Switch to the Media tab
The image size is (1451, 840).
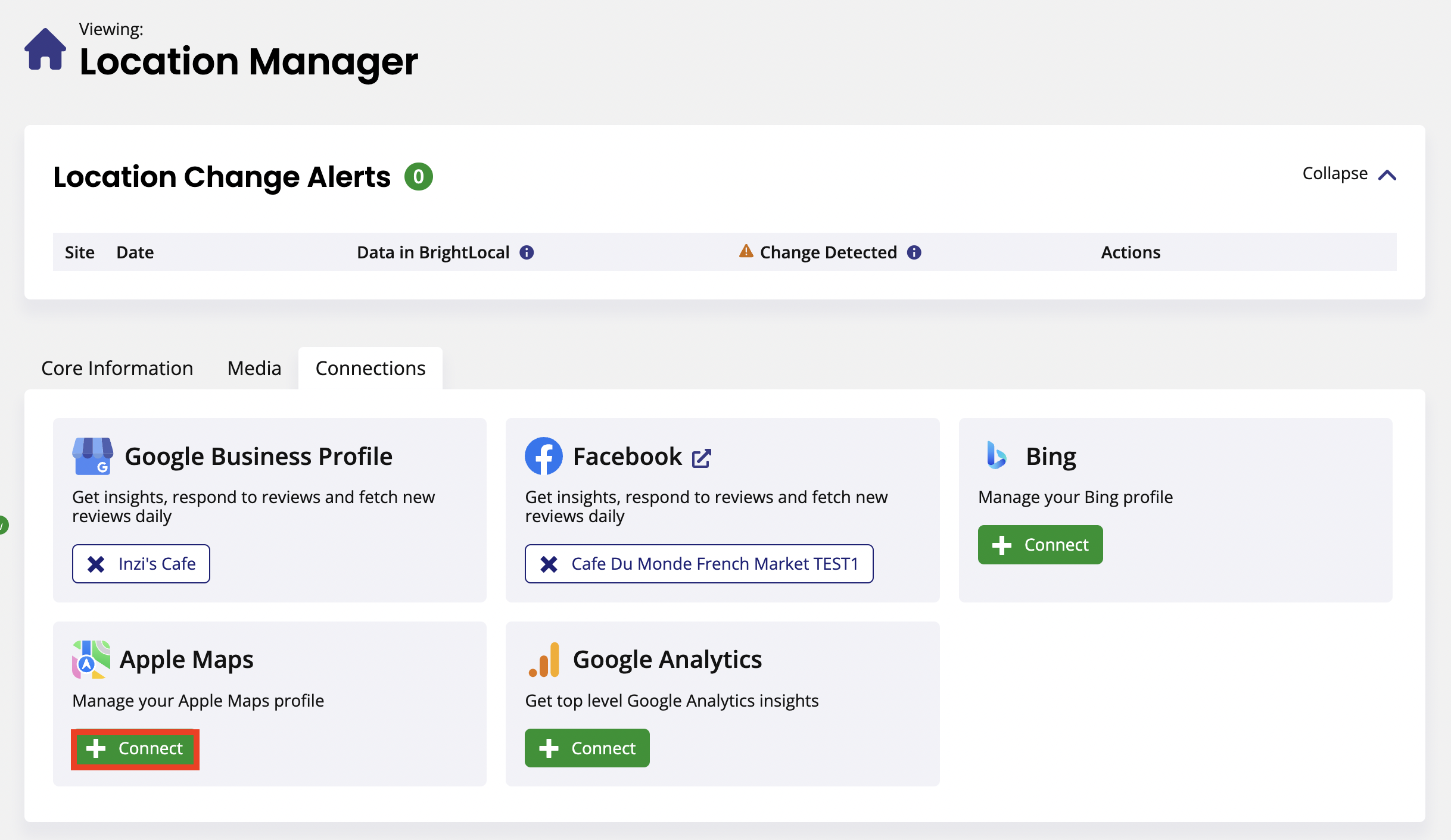[x=254, y=369]
